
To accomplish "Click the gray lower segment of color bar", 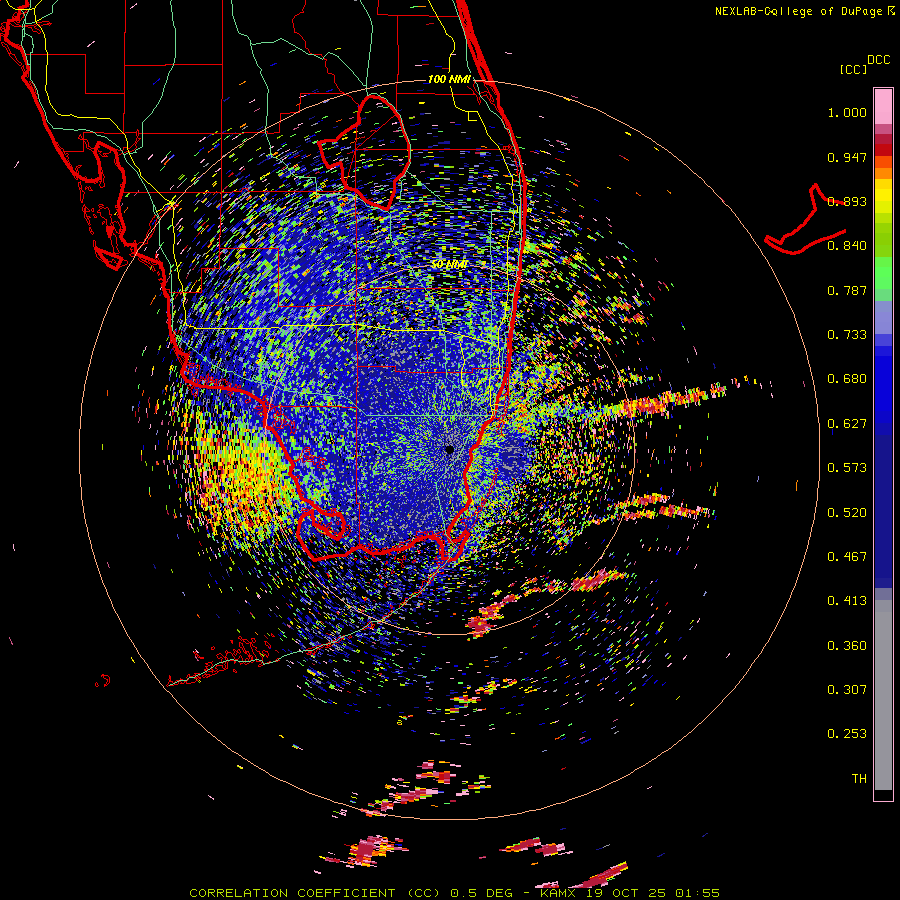I will click(x=883, y=695).
